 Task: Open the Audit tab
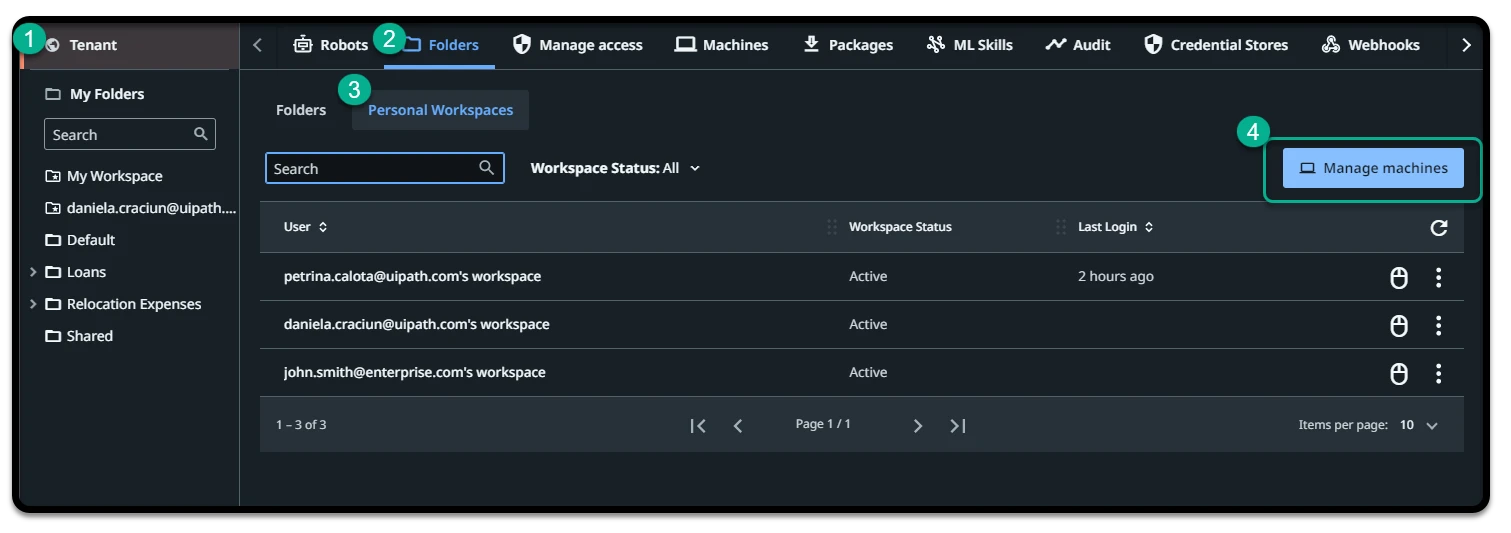click(x=1078, y=45)
